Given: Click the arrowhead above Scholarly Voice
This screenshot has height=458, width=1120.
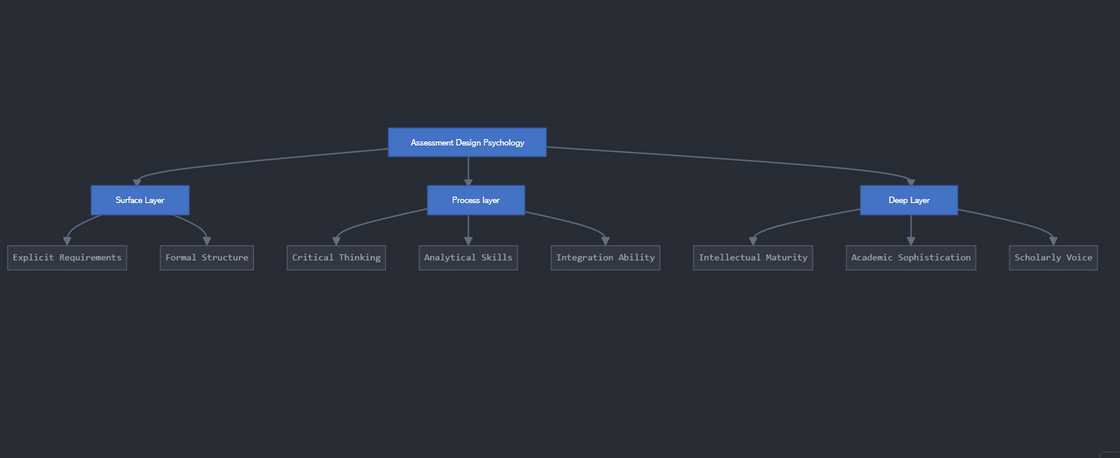Looking at the screenshot, I should click(1053, 239).
